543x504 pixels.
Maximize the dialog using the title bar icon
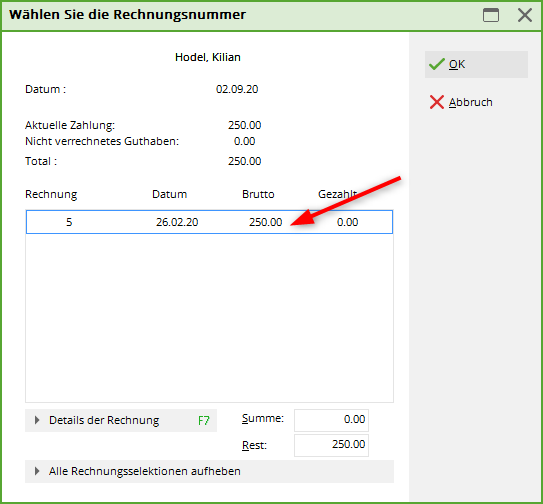[x=491, y=15]
